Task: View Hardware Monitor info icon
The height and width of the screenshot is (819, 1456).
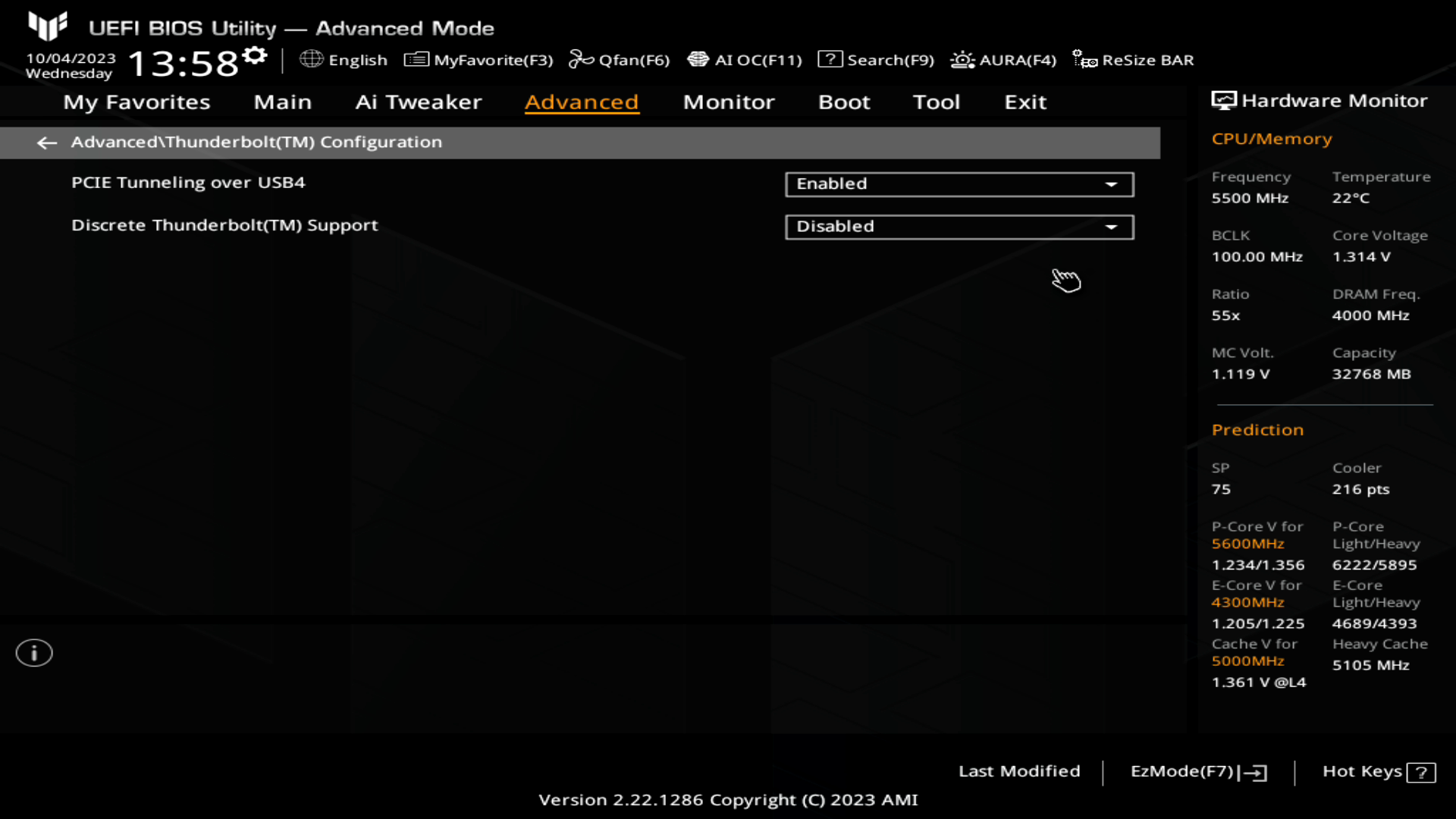Action: pos(1223,99)
